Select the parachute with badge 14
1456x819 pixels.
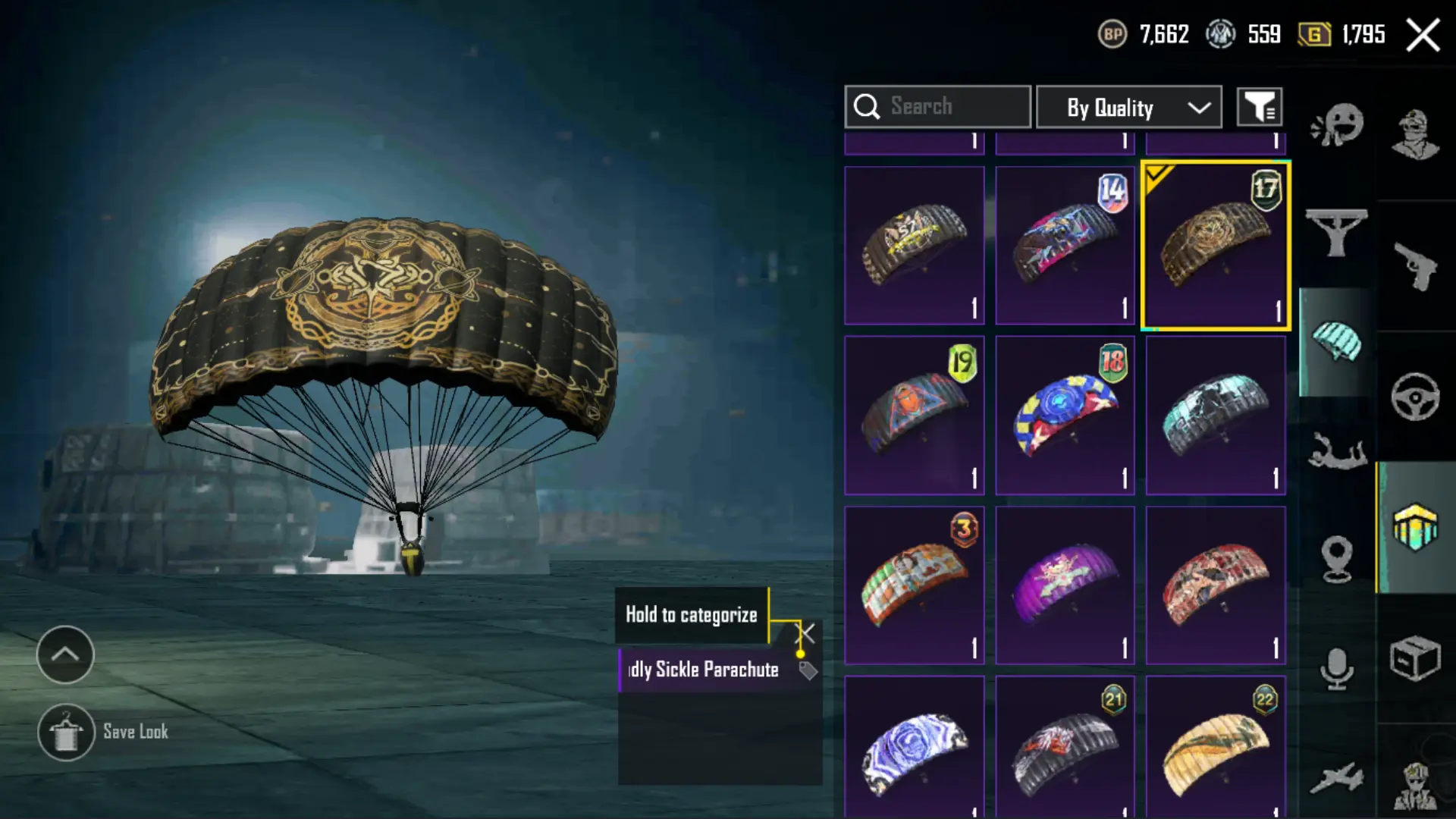pyautogui.click(x=1065, y=246)
